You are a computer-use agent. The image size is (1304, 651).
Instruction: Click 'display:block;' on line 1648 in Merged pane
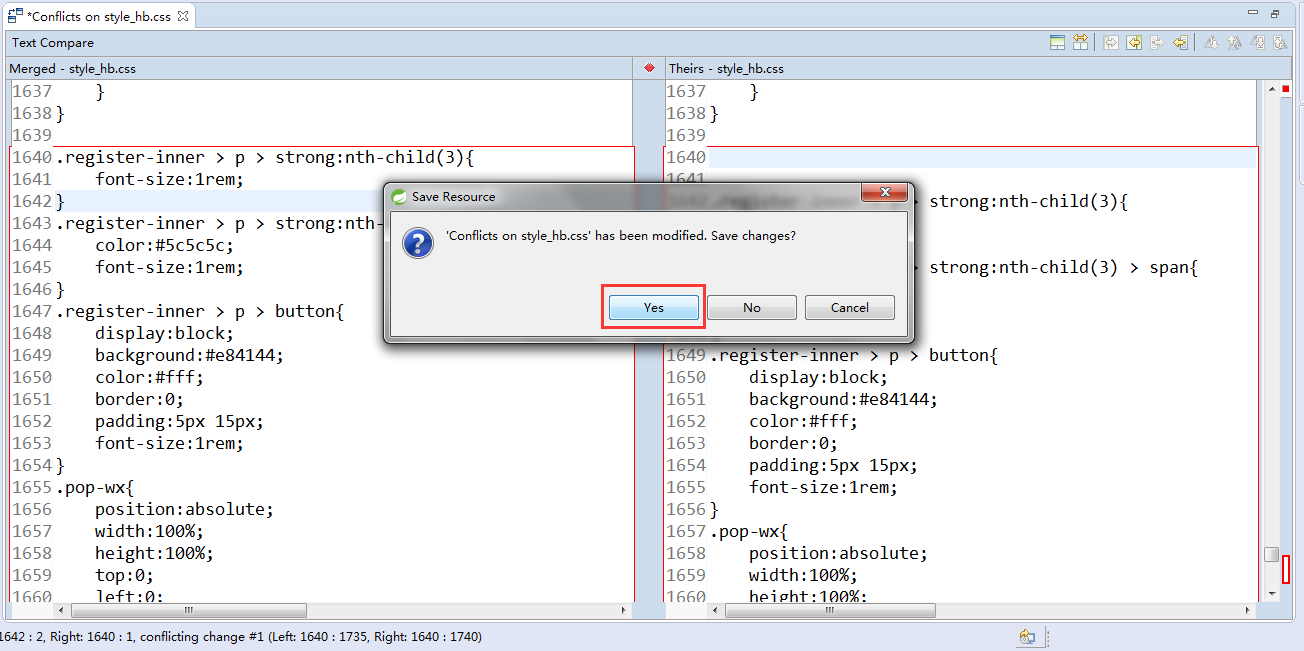click(x=164, y=333)
